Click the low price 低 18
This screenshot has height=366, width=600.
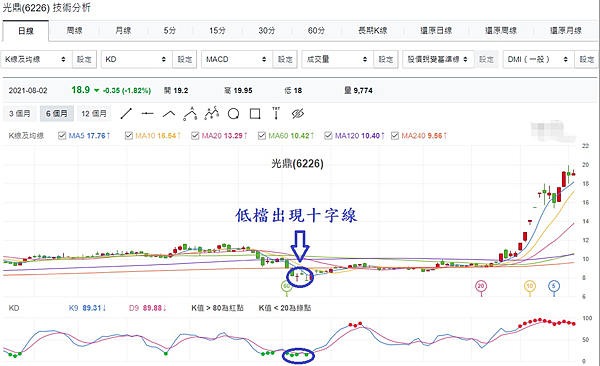point(293,91)
